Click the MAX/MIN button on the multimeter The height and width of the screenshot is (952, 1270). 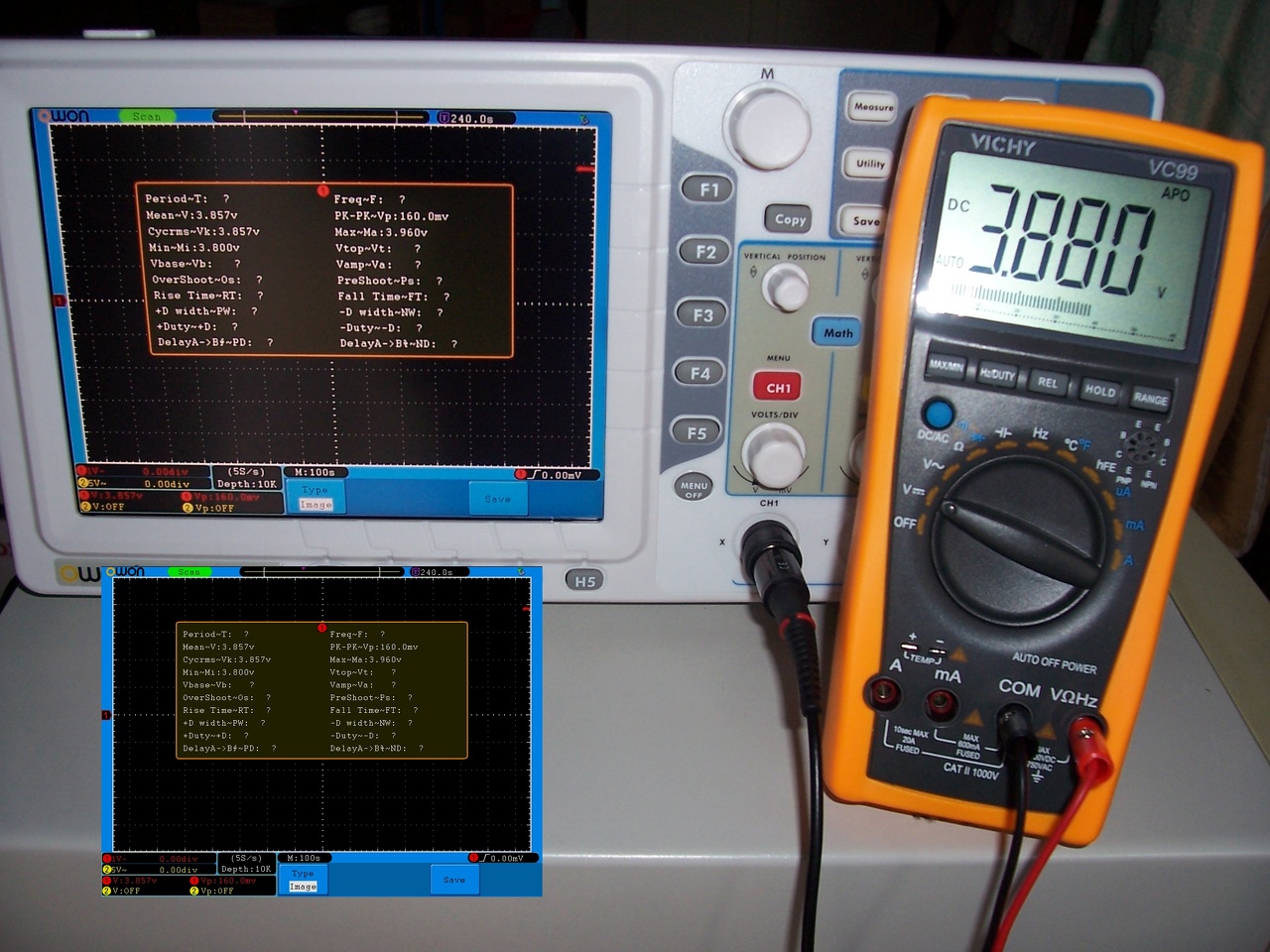click(946, 368)
